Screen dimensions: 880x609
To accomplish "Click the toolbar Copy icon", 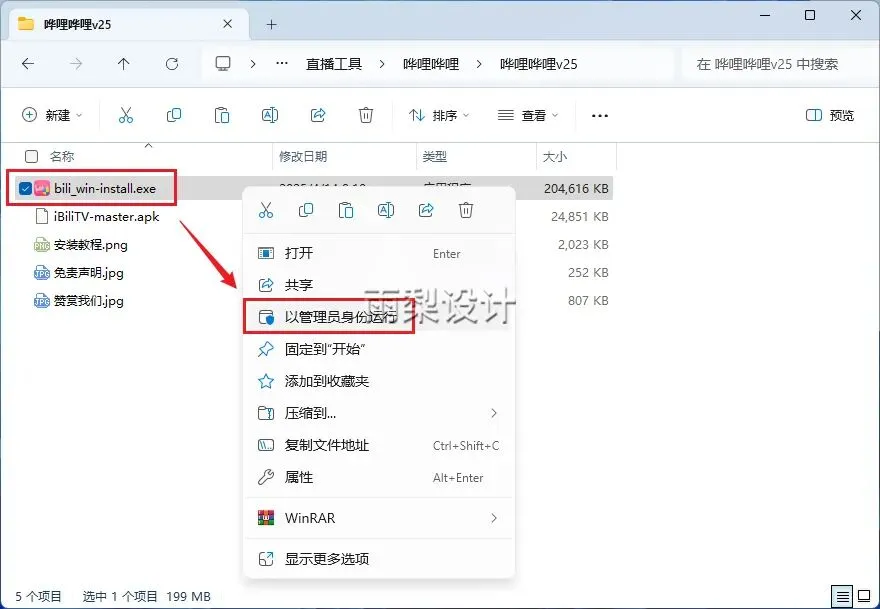I will click(x=174, y=115).
